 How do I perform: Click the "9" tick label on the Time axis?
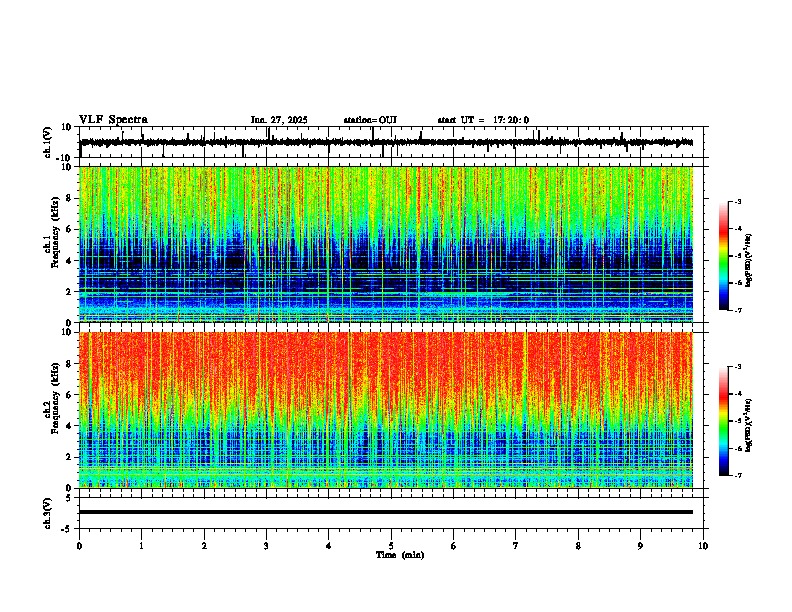point(640,546)
